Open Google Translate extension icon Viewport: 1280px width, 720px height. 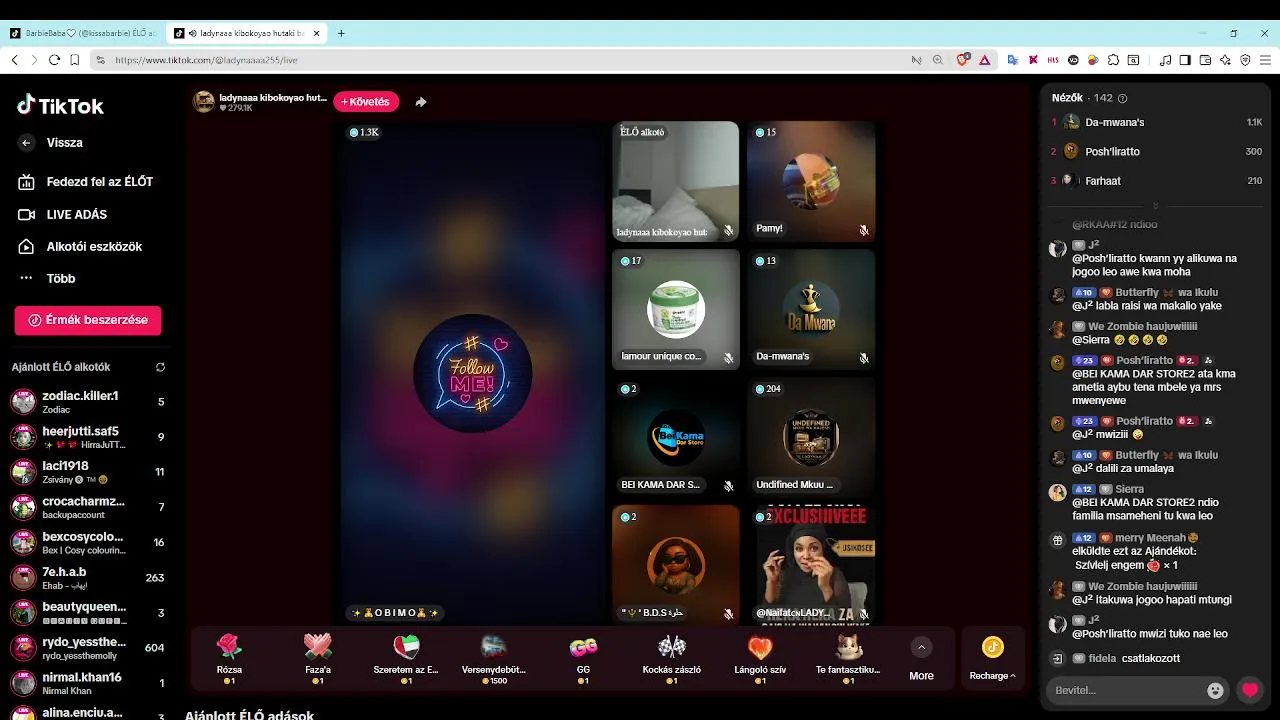[1012, 60]
